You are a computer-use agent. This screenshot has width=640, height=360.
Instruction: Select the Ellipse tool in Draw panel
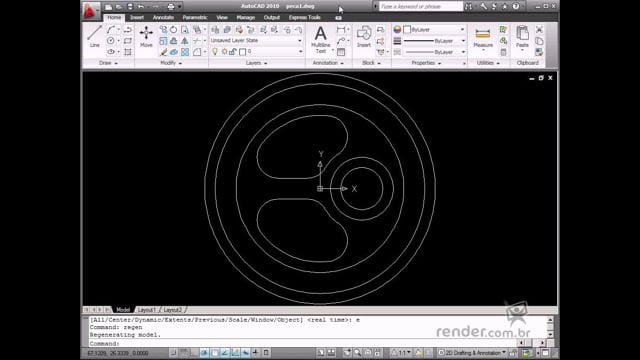(x=111, y=52)
